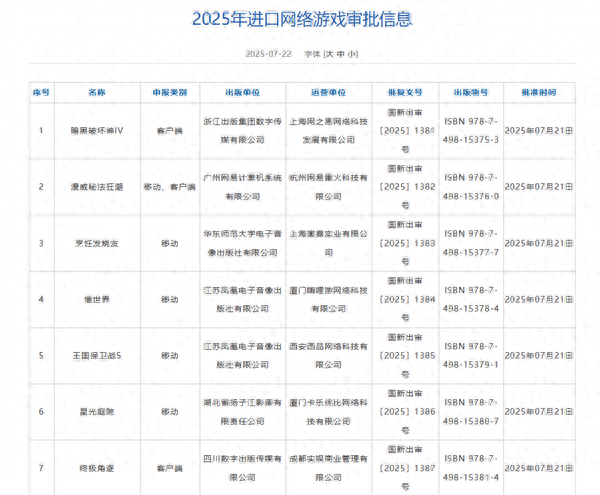Click publisher 浙江出版集团数字传媒有限公司
600x495 pixels.
pos(243,131)
